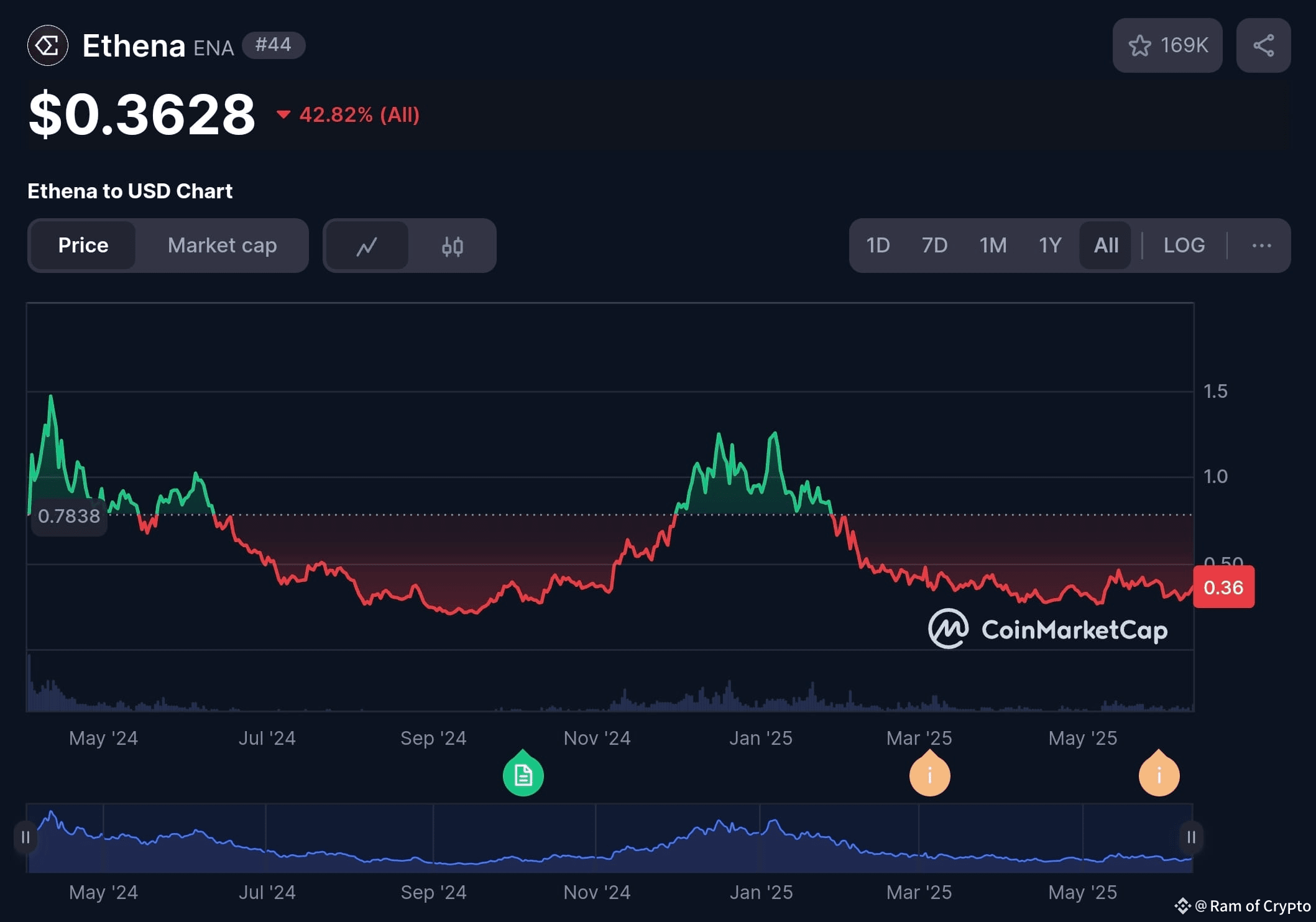This screenshot has height=922, width=1316.
Task: Open the share icon button
Action: [1263, 45]
